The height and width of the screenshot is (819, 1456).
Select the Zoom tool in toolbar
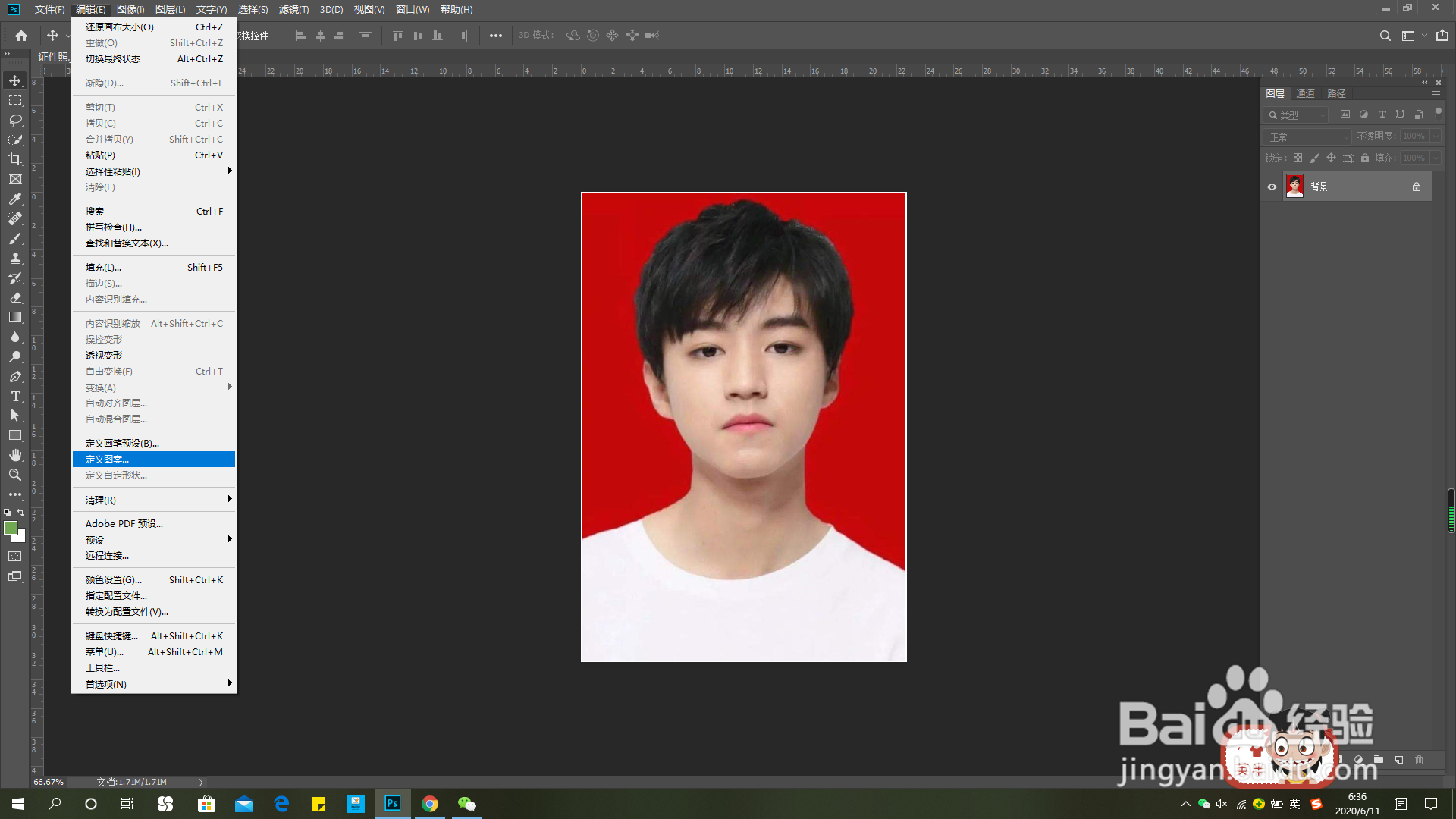(x=15, y=475)
